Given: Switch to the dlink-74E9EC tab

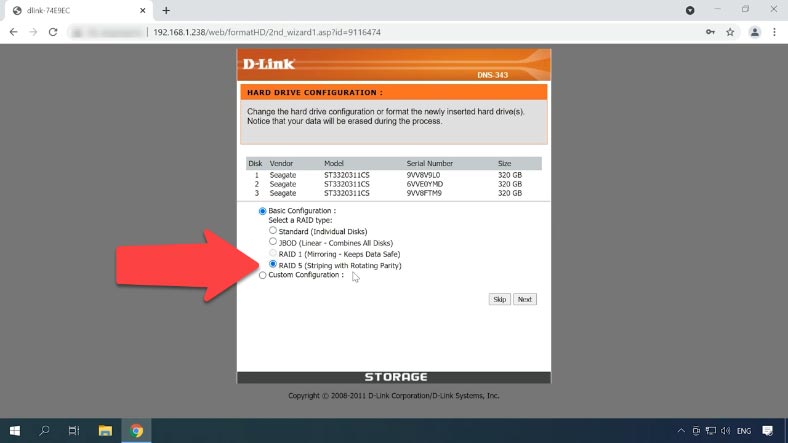Looking at the screenshot, I should click(79, 11).
